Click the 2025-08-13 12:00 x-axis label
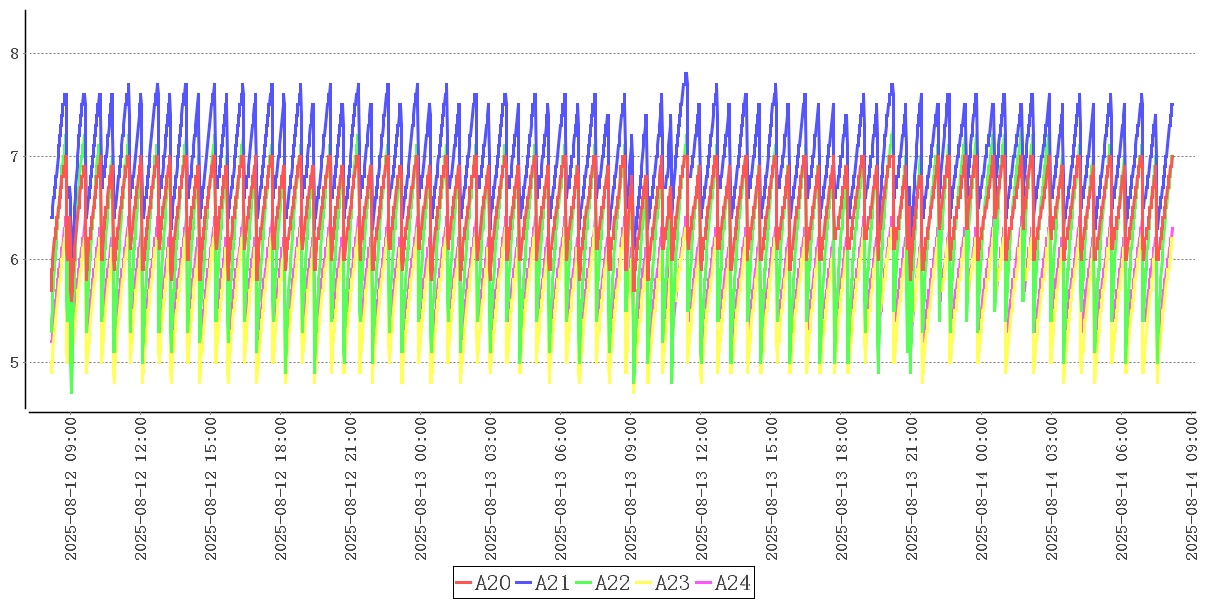1207x600 pixels. (x=702, y=489)
